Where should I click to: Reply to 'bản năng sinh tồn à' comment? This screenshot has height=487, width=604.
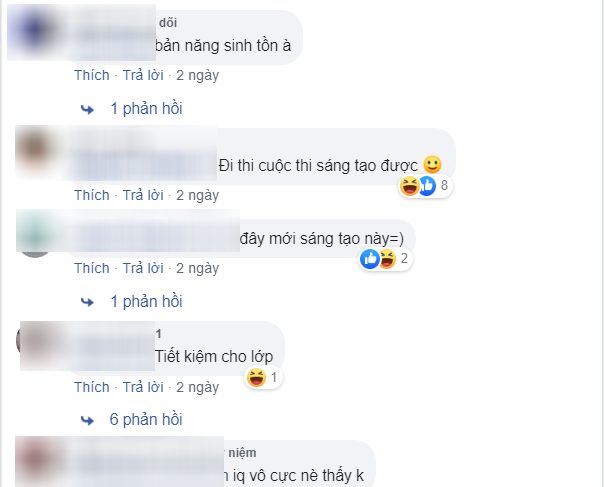[x=142, y=75]
